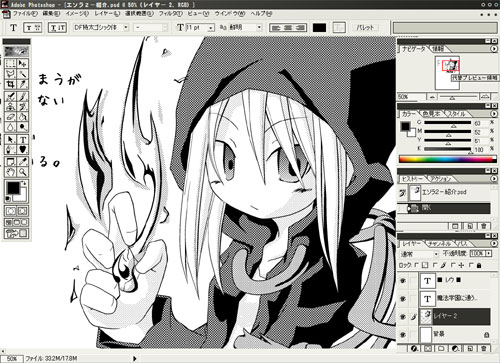Select the Hand tool
Screen dimensions: 500x363
pyautogui.click(x=11, y=172)
